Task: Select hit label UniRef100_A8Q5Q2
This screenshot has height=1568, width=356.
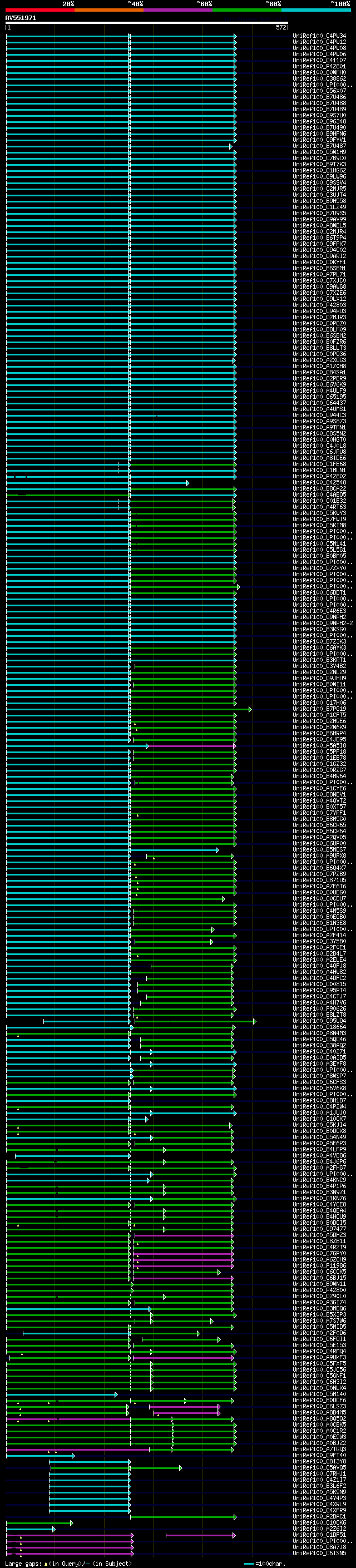Action: pyautogui.click(x=319, y=1419)
